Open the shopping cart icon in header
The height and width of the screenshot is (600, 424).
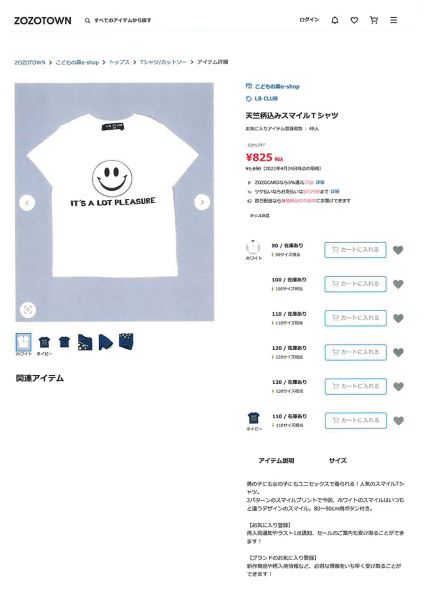[374, 20]
